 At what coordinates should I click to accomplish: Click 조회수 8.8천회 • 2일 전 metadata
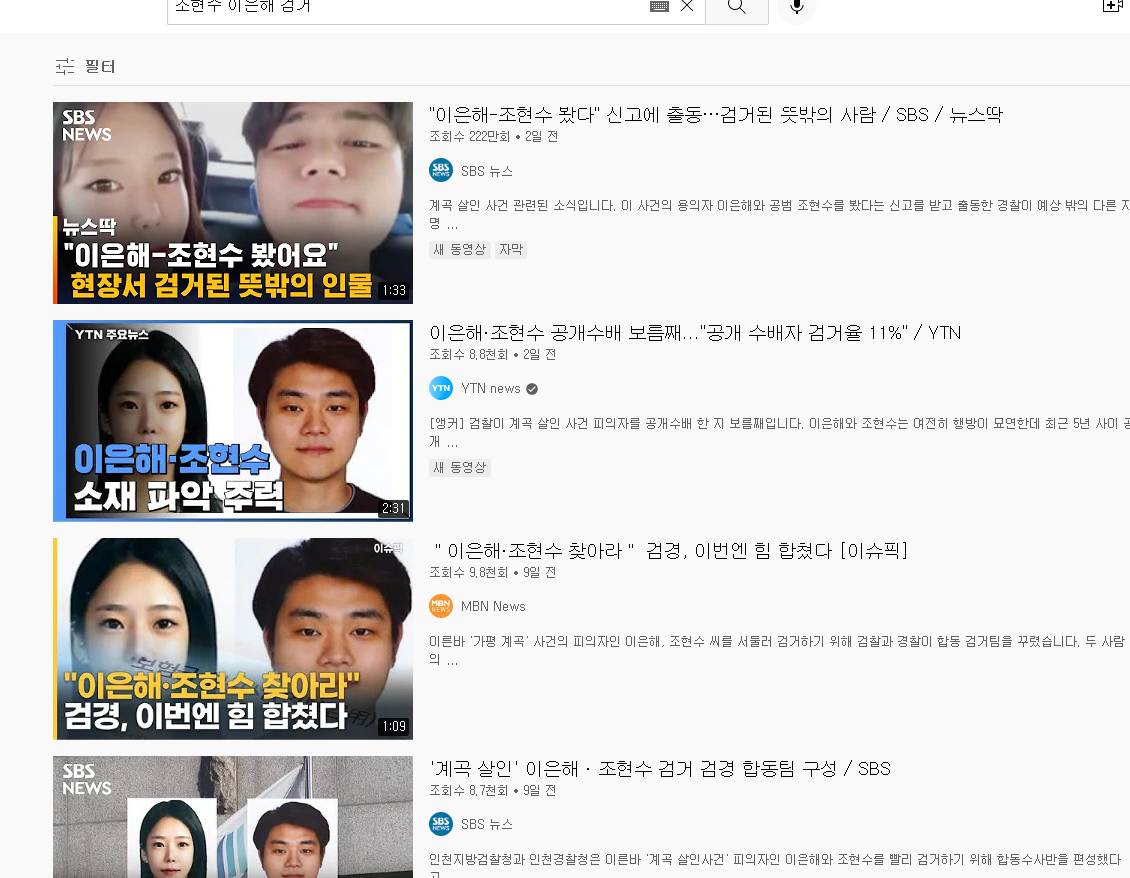click(x=493, y=355)
